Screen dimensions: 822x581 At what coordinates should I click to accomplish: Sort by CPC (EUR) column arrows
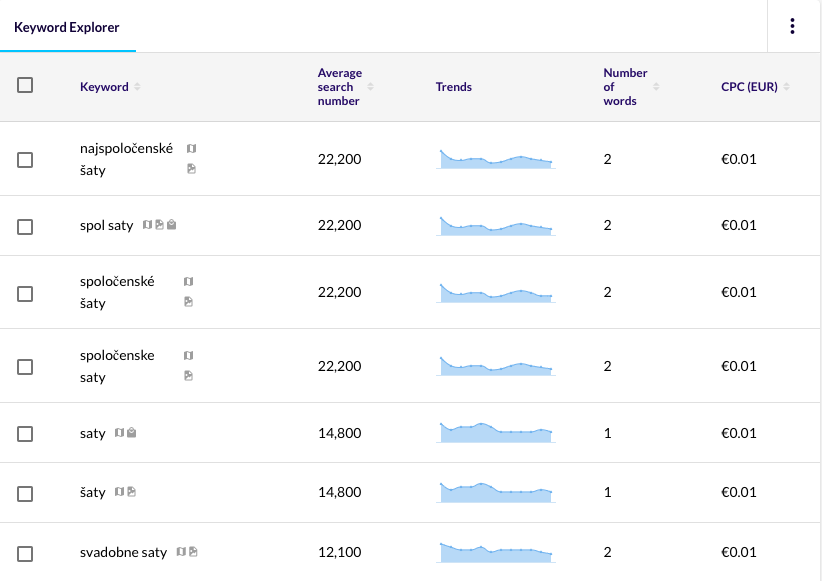786,87
